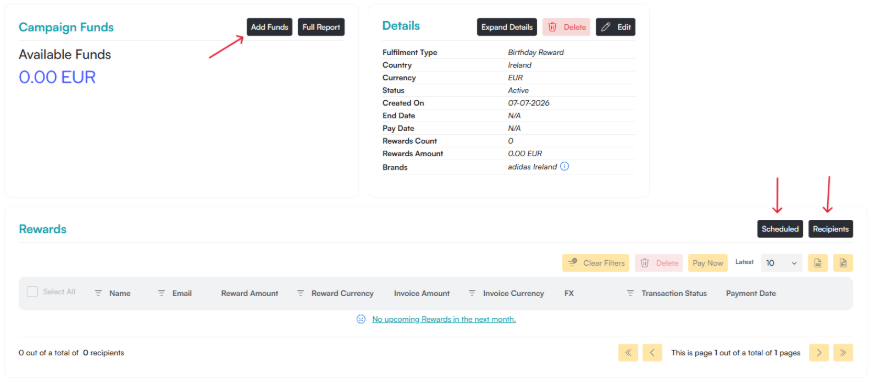Click the '0 out of a total of 0 recipients' text

point(71,353)
